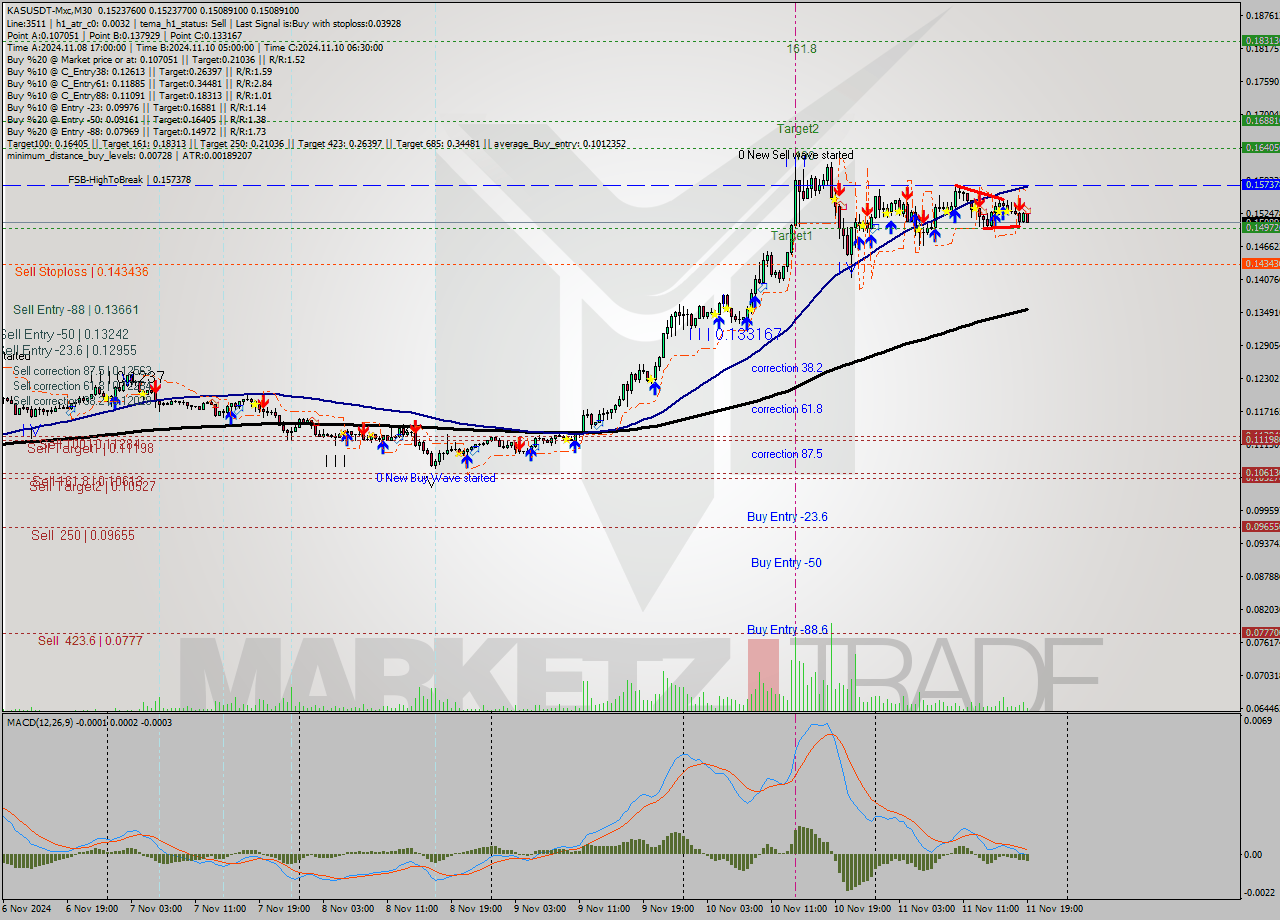The width and height of the screenshot is (1280, 920).
Task: Click the '9 Nov 19:00' time axis label
Action: [x=669, y=909]
